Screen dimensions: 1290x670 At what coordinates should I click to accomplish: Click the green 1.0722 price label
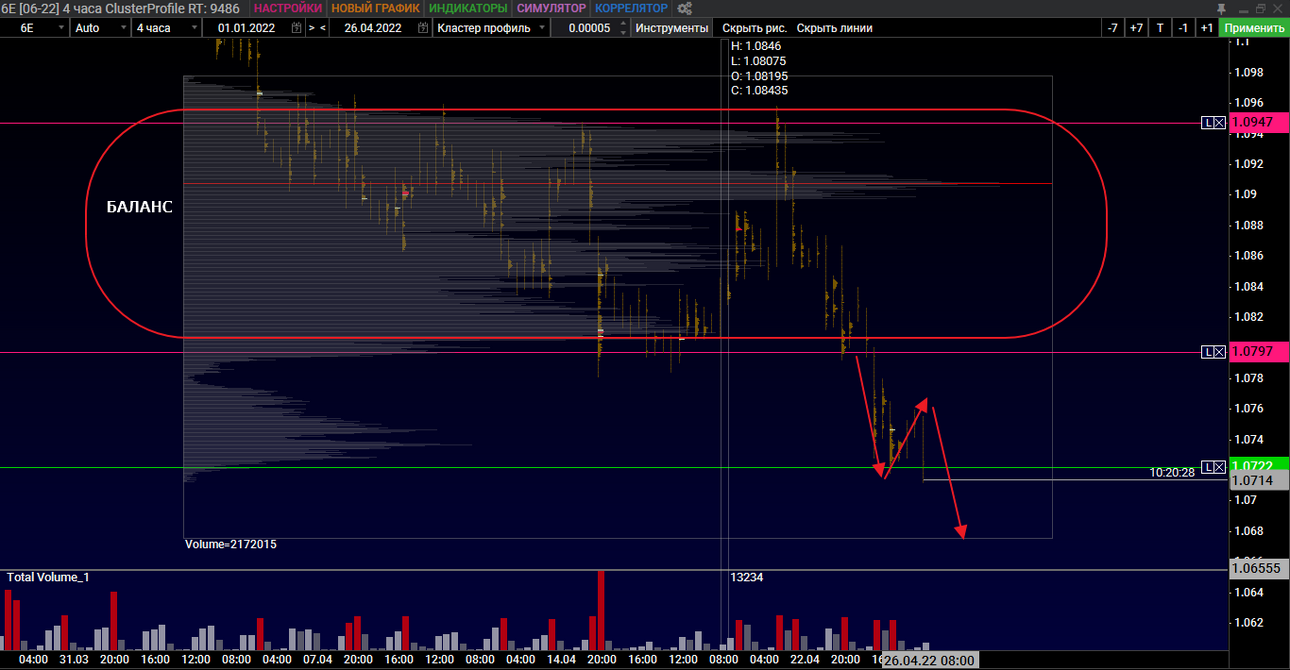1259,466
